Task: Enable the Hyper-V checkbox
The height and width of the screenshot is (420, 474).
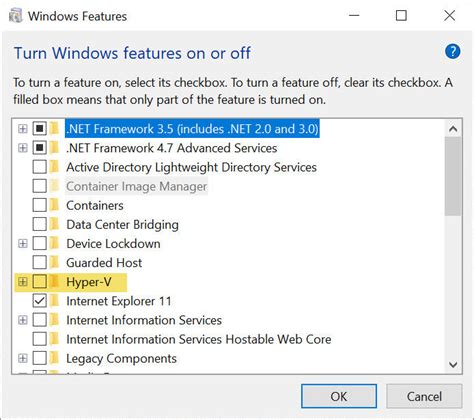Action: [40, 282]
